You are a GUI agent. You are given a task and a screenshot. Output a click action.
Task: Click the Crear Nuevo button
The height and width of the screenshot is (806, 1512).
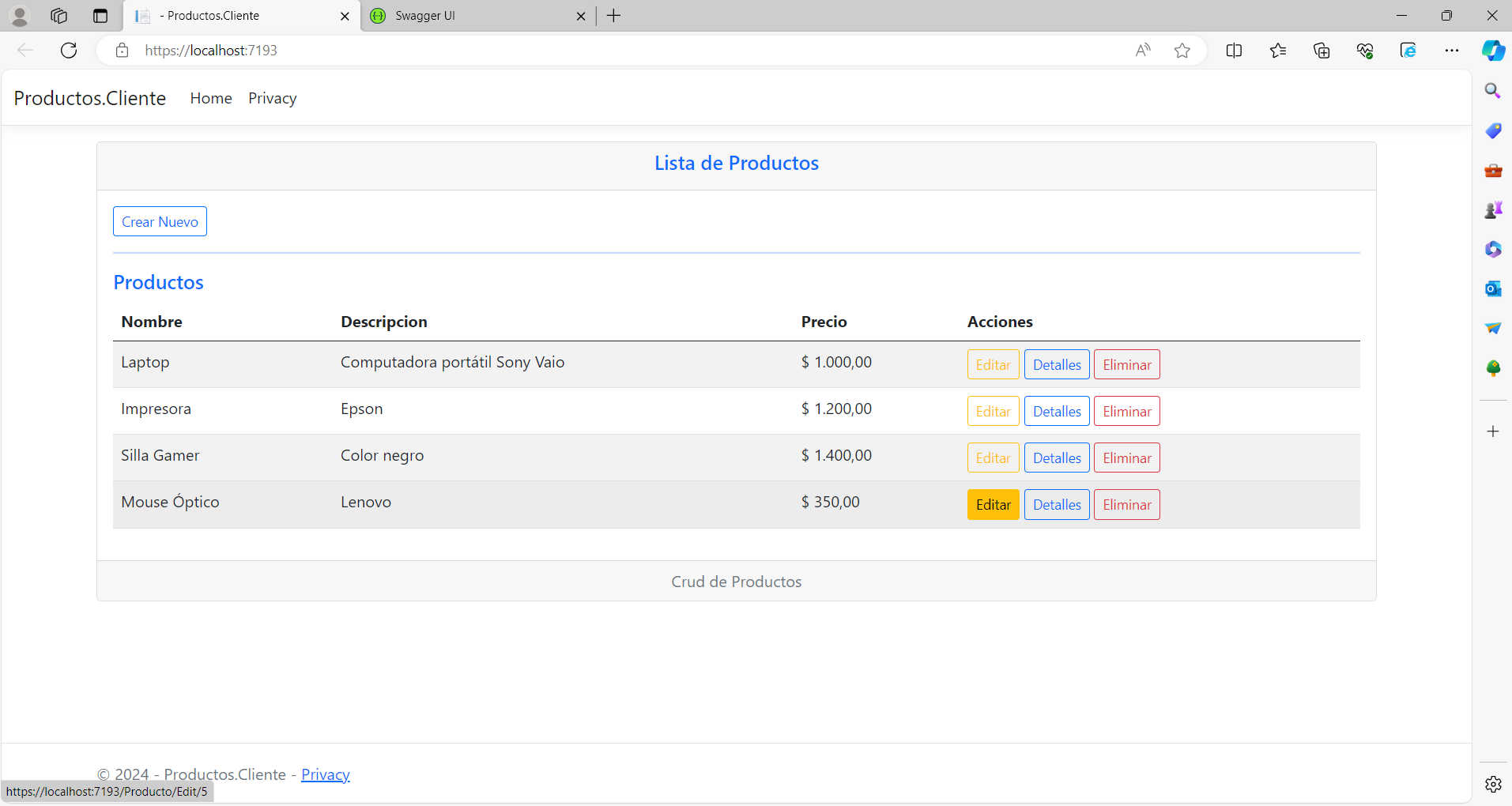coord(160,221)
